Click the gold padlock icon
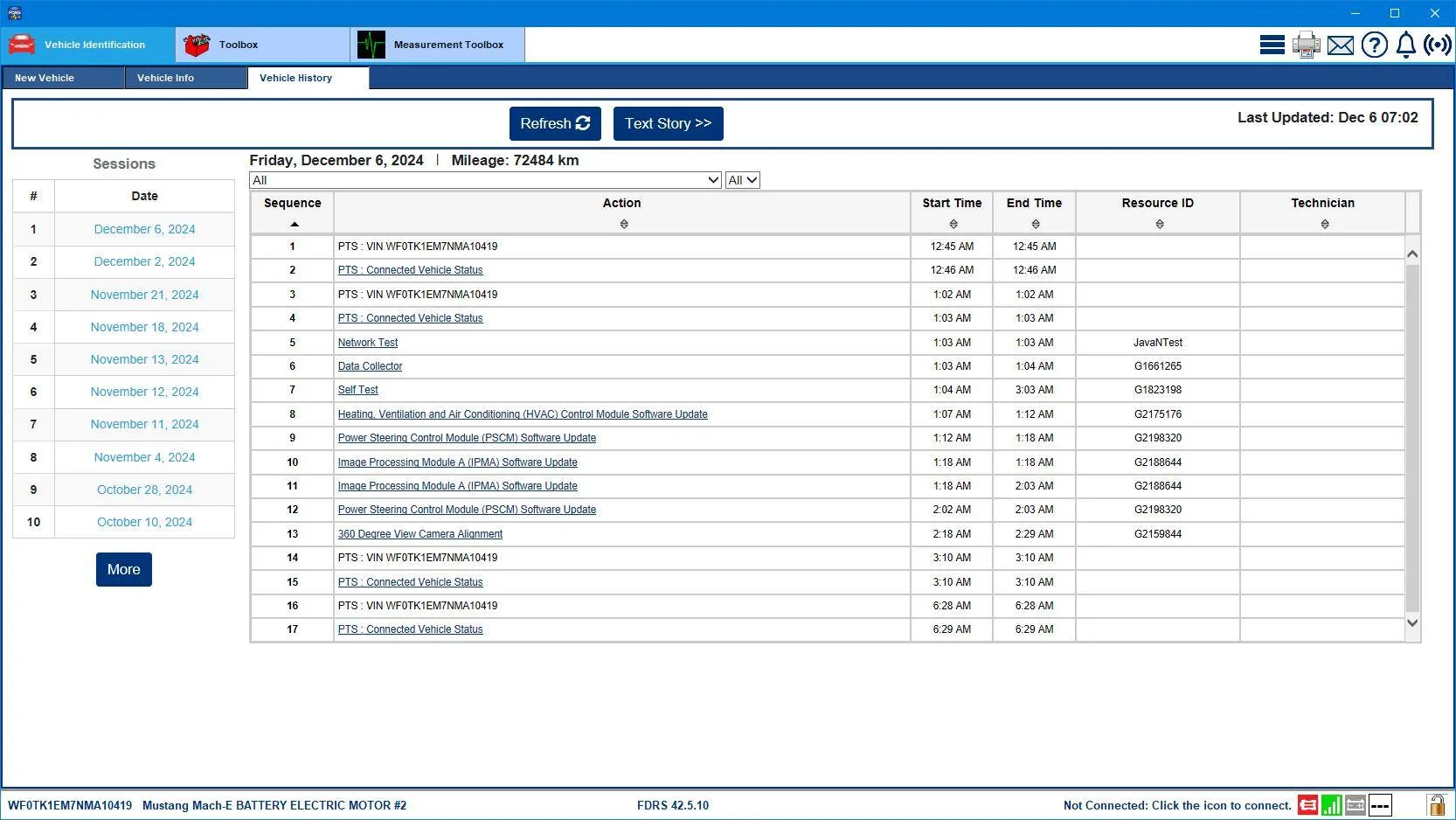The image size is (1456, 820). (1436, 805)
